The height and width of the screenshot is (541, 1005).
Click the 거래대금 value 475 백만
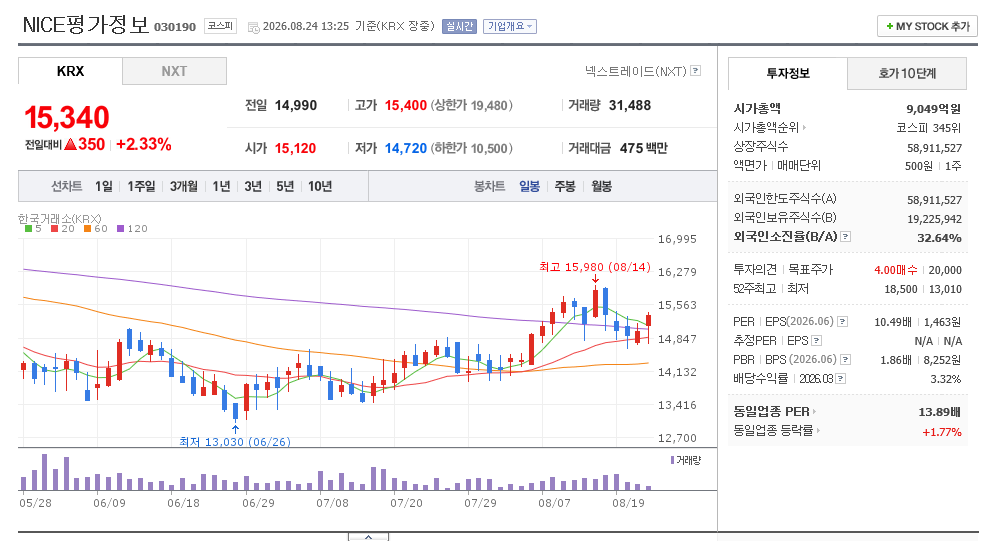[x=643, y=148]
